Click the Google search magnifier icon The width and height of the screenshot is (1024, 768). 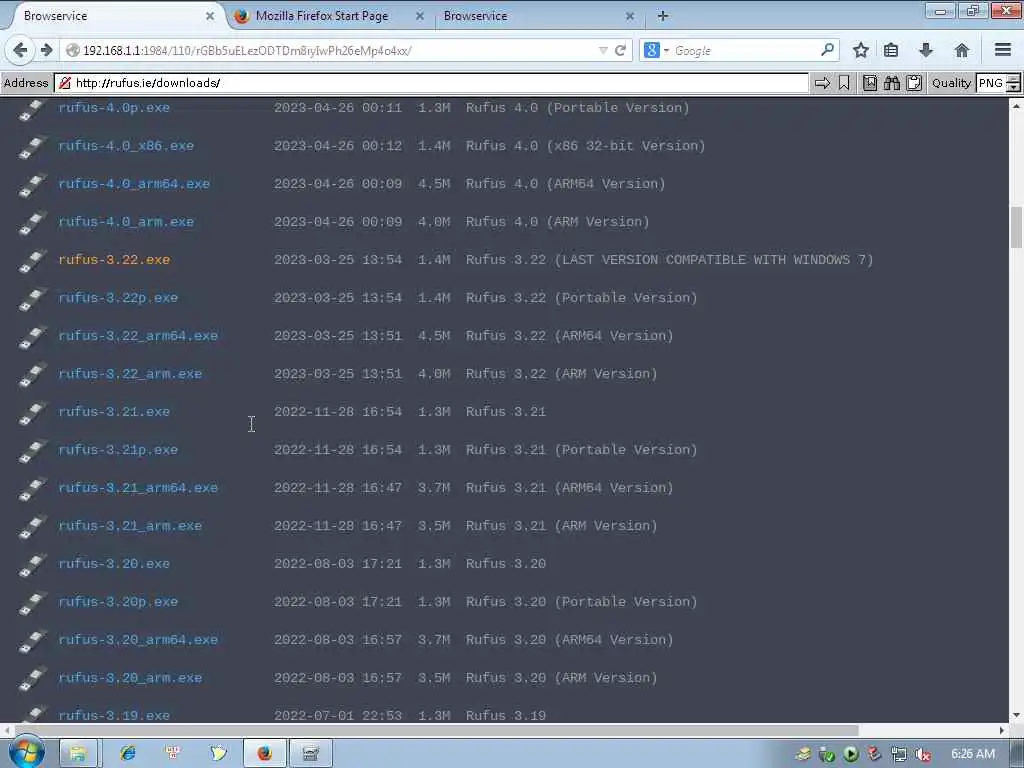[827, 50]
